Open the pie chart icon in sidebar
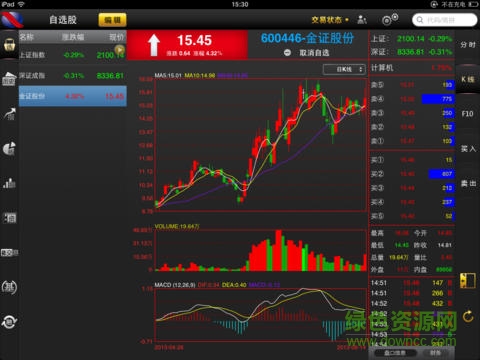Screen dimensions: 480x360 pos(9,149)
